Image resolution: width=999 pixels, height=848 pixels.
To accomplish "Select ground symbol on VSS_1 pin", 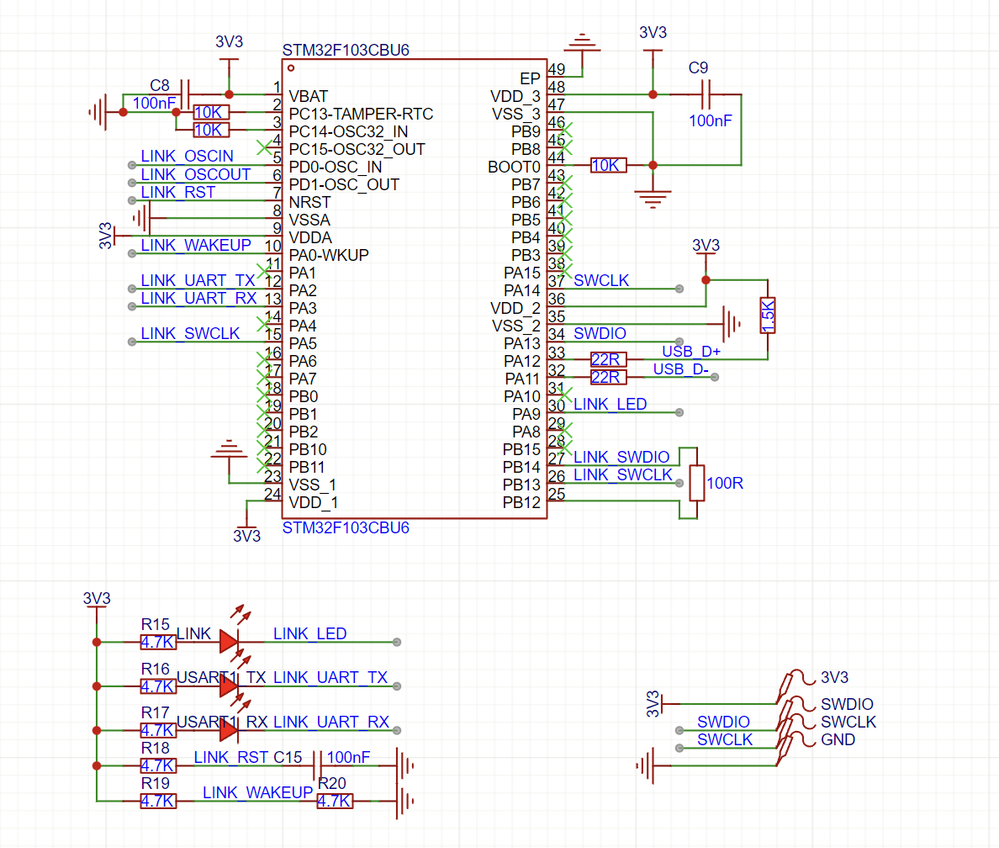I will coord(229,449).
